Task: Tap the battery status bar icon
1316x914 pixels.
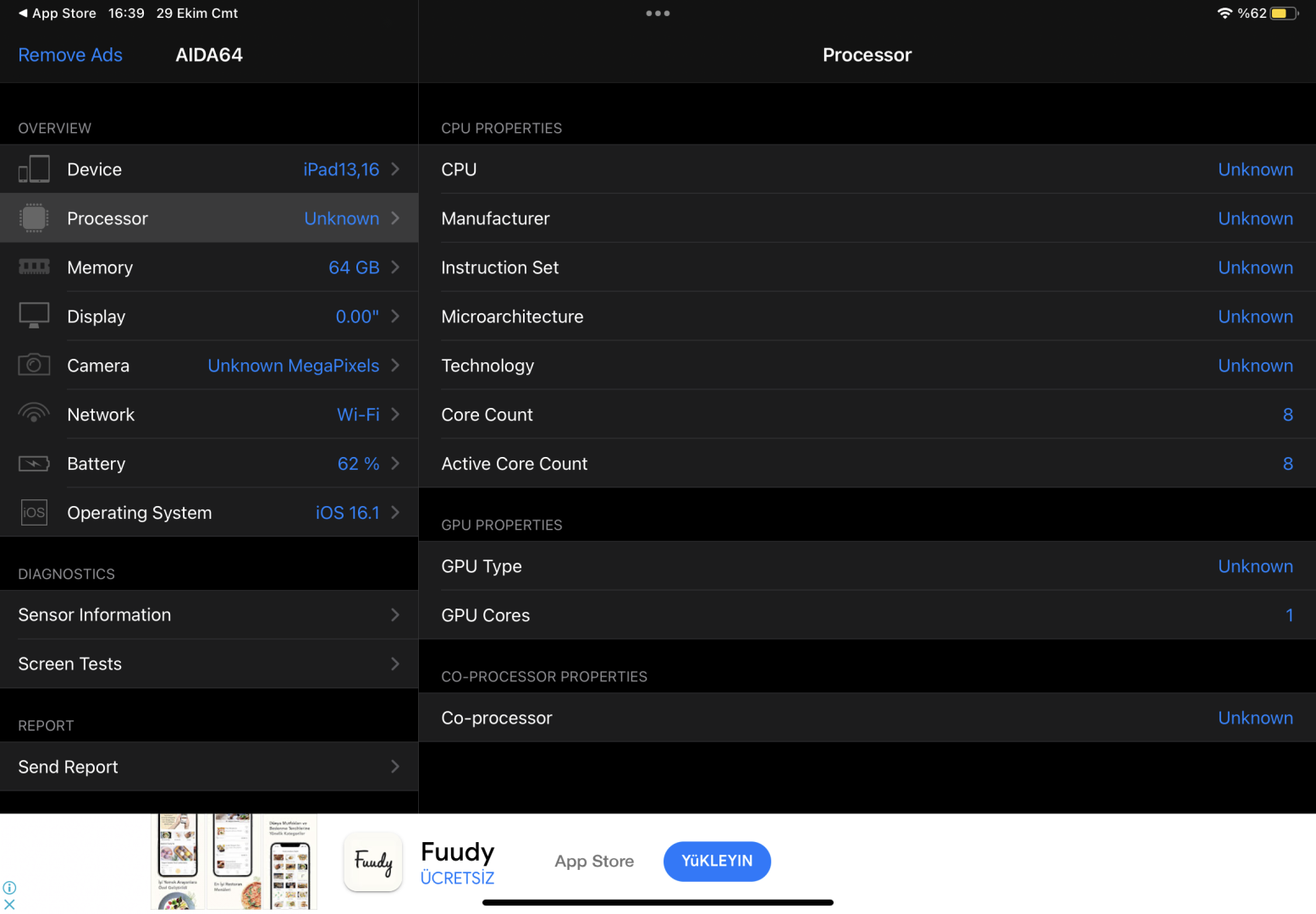Action: coord(1284,14)
